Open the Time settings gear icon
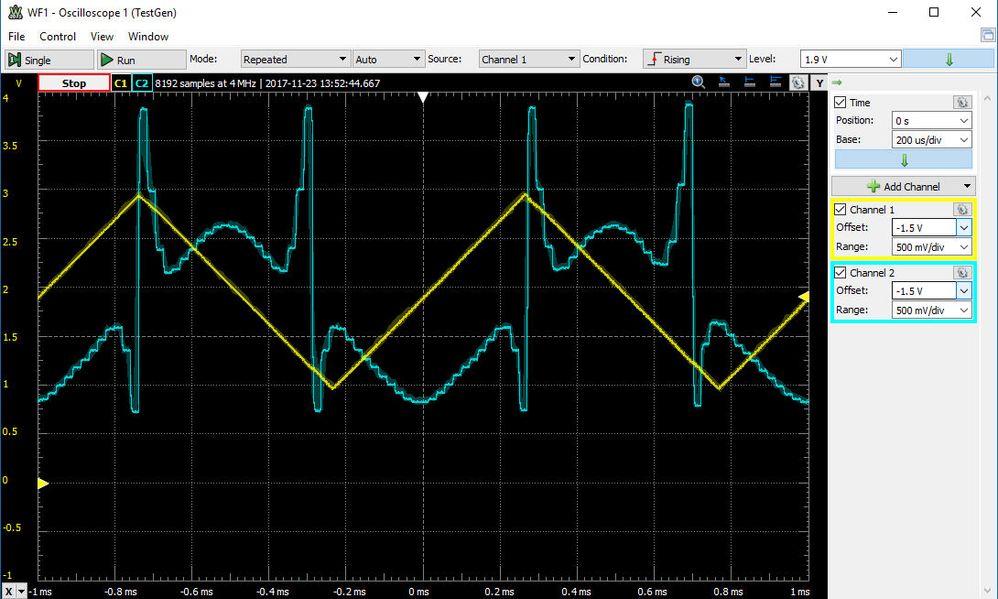The height and width of the screenshot is (599, 998). (x=962, y=102)
